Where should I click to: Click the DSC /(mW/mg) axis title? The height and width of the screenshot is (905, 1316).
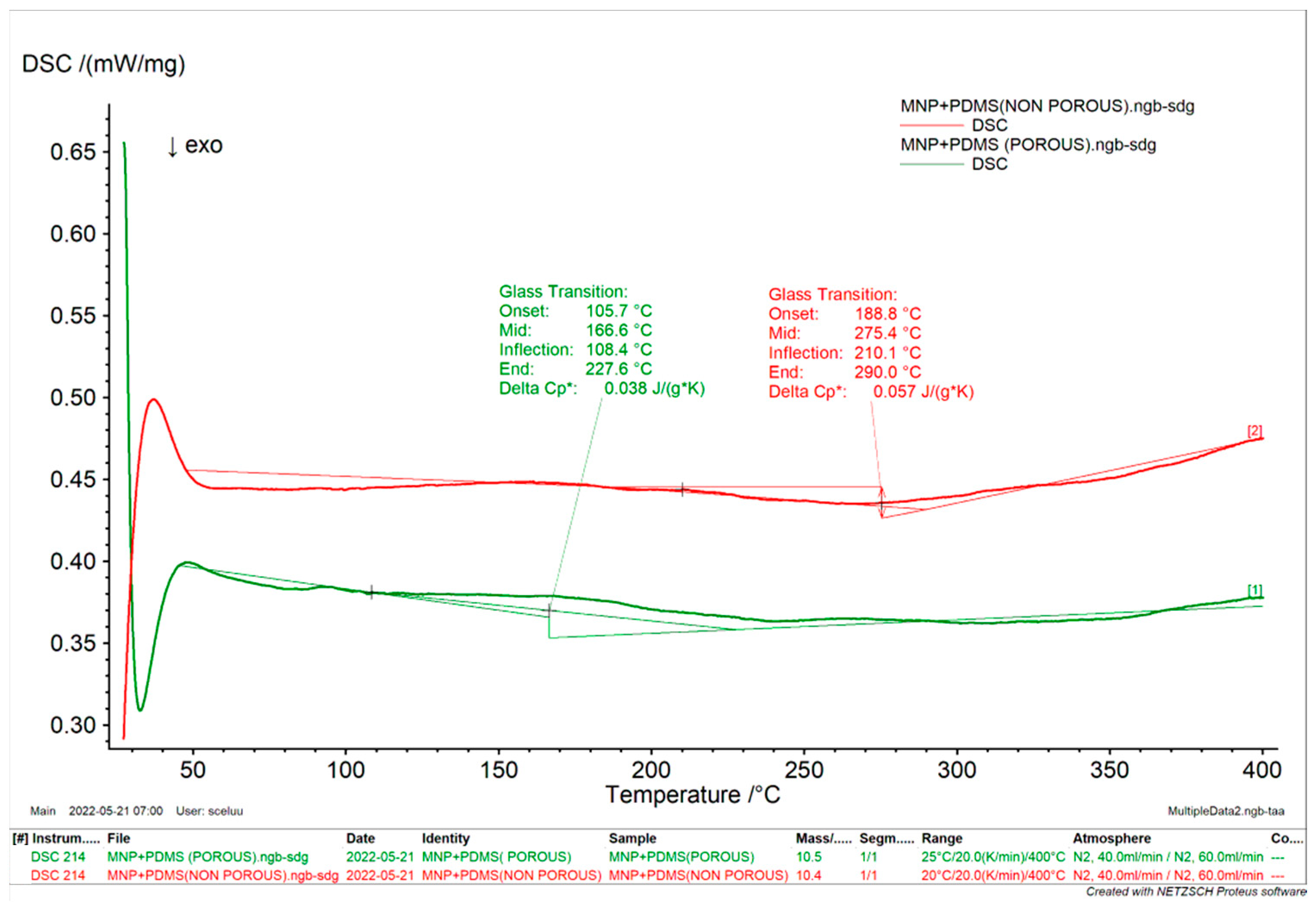104,63
